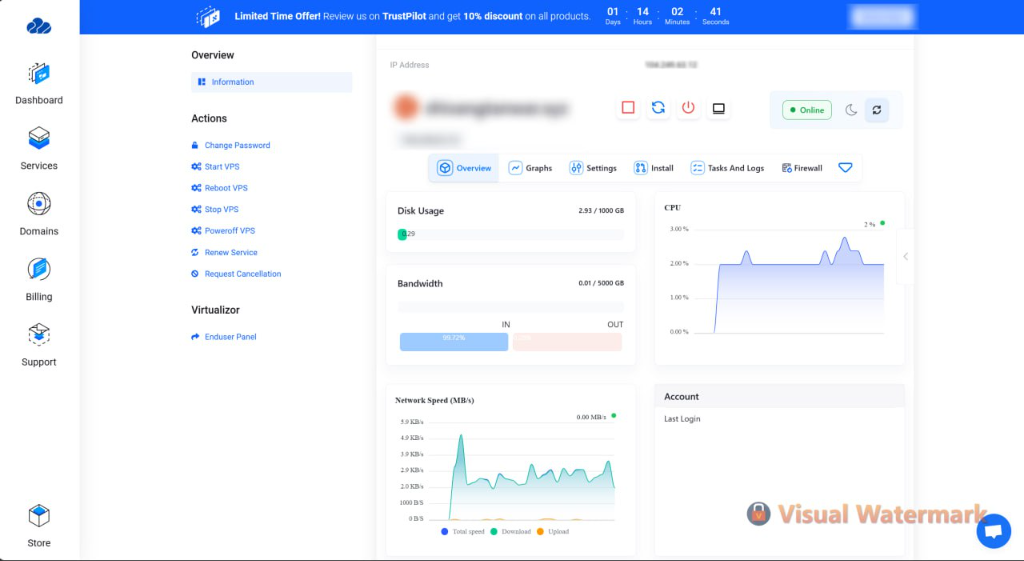Open the Settings tab

coord(593,168)
